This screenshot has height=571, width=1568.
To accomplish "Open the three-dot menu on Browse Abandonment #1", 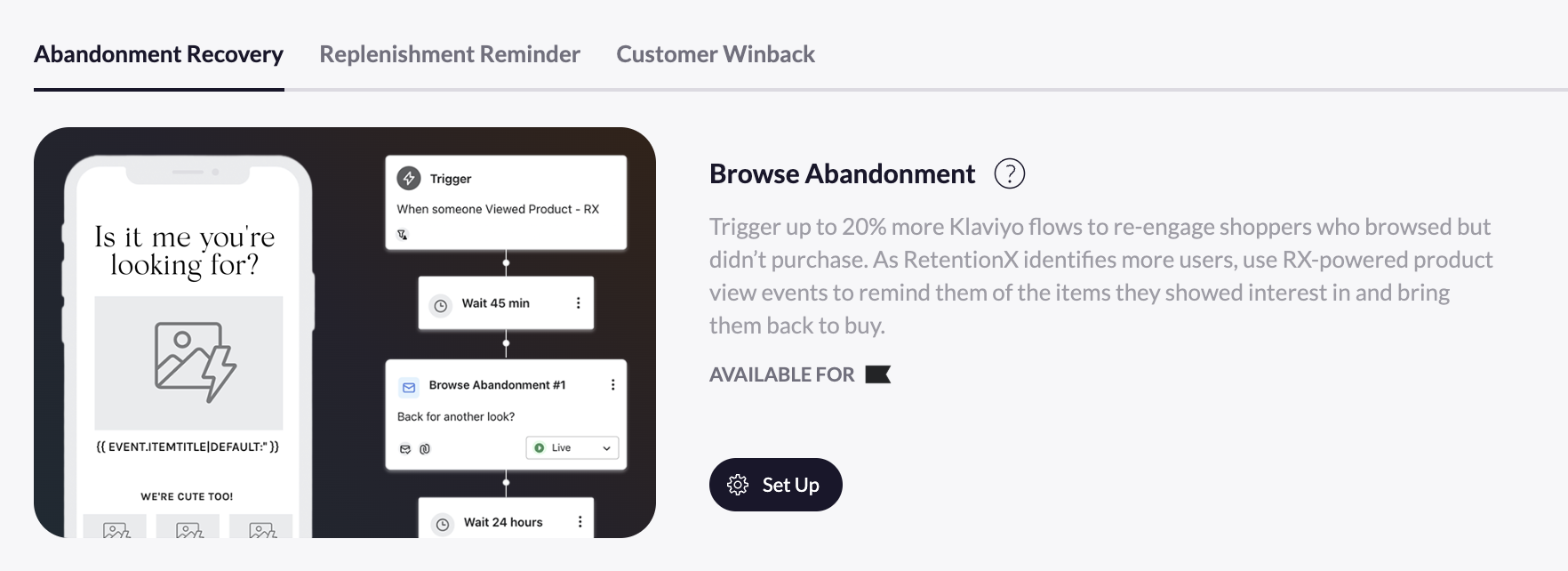I will point(612,384).
